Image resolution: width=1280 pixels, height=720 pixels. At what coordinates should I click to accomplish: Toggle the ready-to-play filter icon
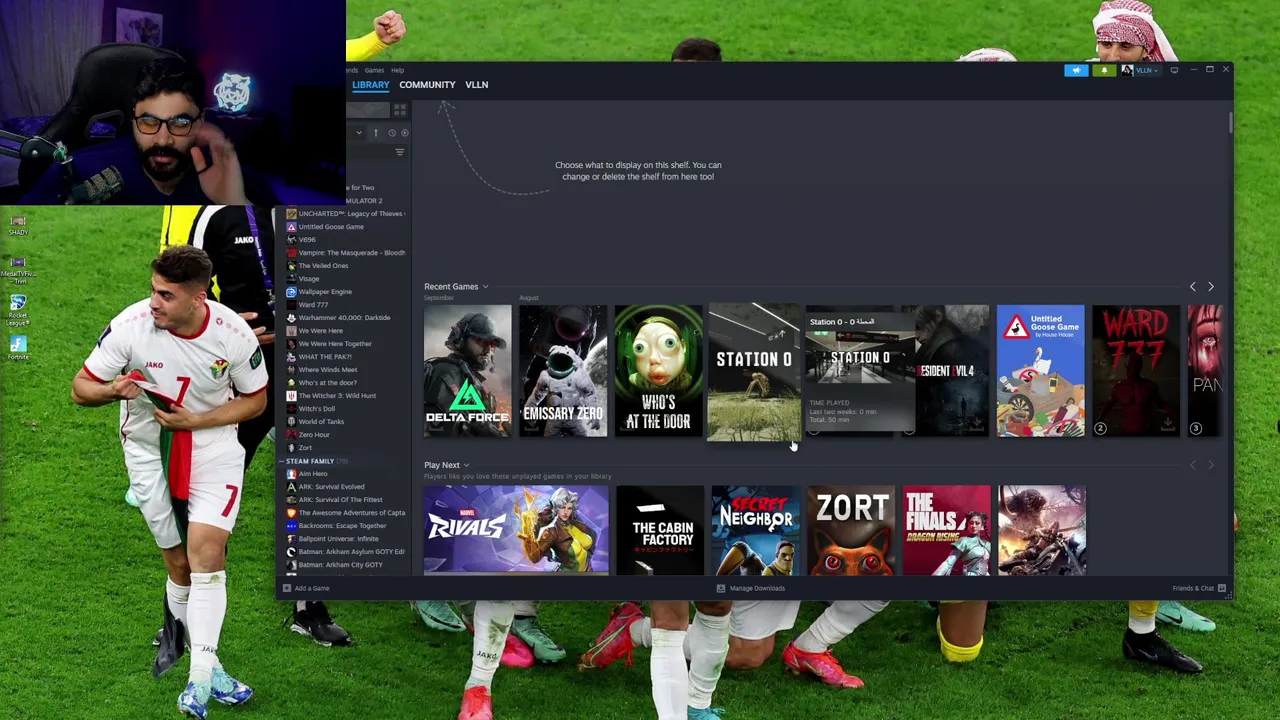pos(404,132)
